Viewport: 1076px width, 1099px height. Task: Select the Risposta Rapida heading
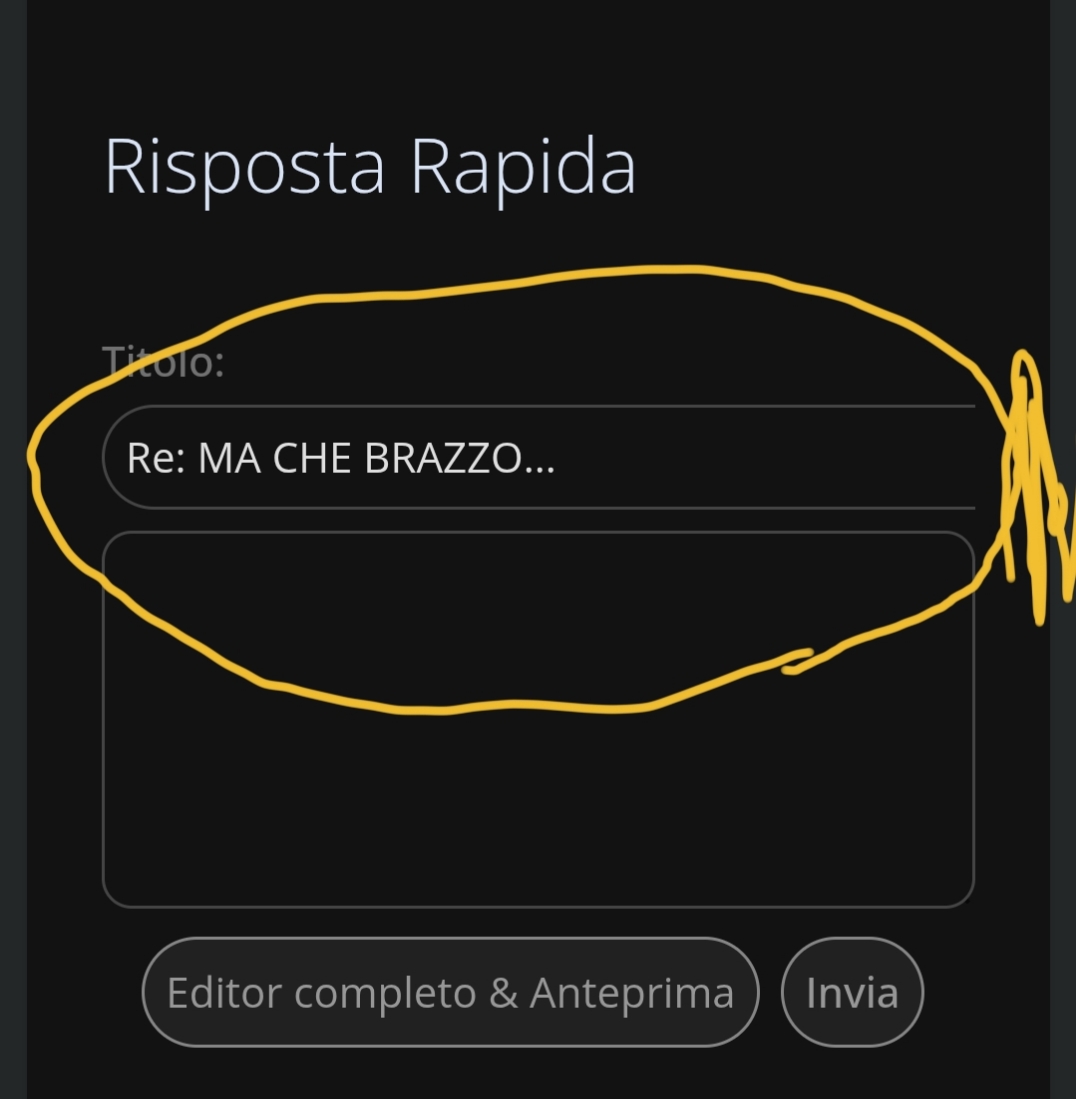pyautogui.click(x=369, y=168)
